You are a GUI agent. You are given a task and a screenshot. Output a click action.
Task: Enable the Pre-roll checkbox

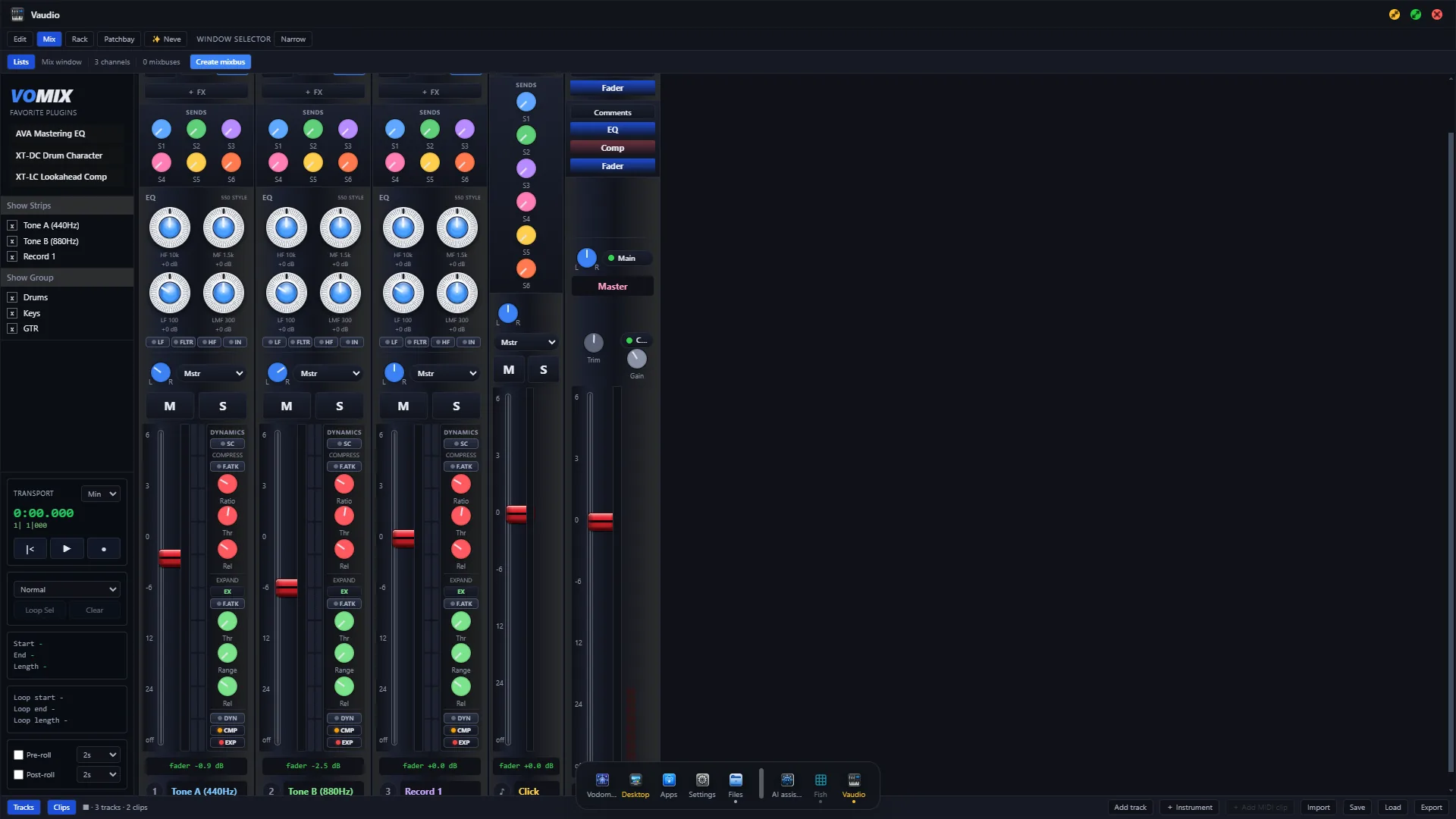pos(19,755)
